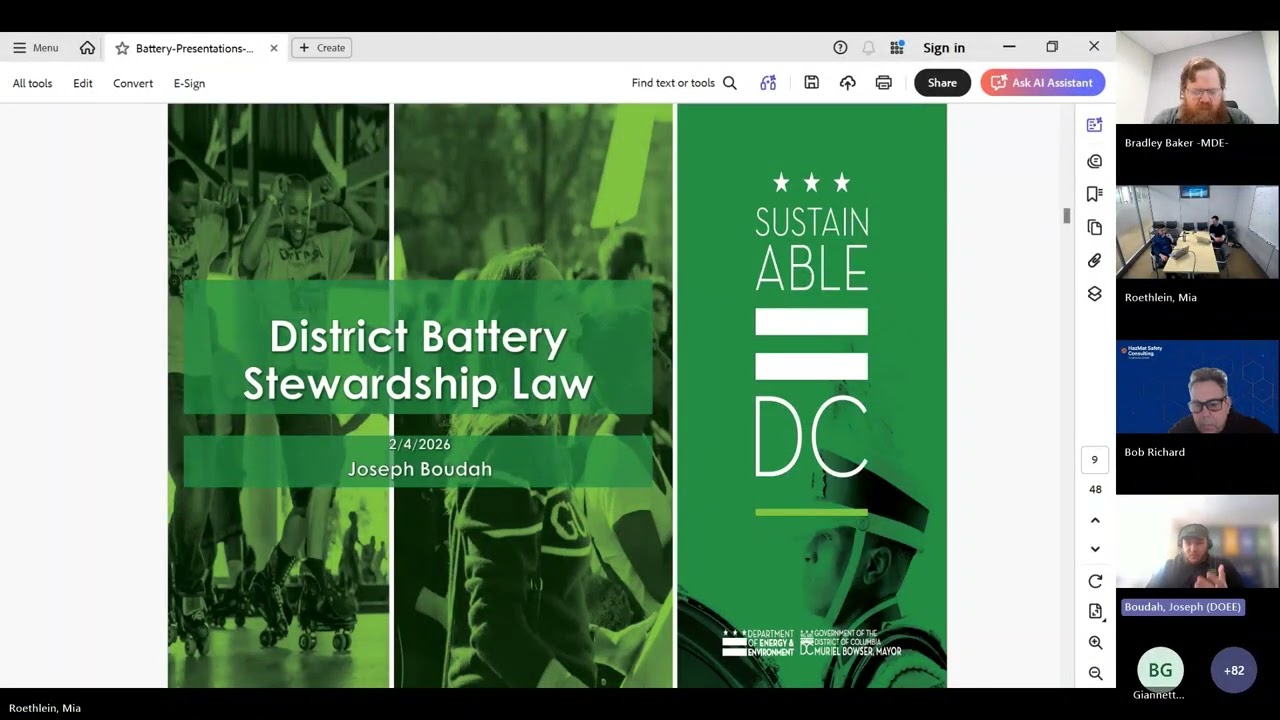The image size is (1280, 720).
Task: Click Ask AI Assistant button
Action: tap(1043, 83)
